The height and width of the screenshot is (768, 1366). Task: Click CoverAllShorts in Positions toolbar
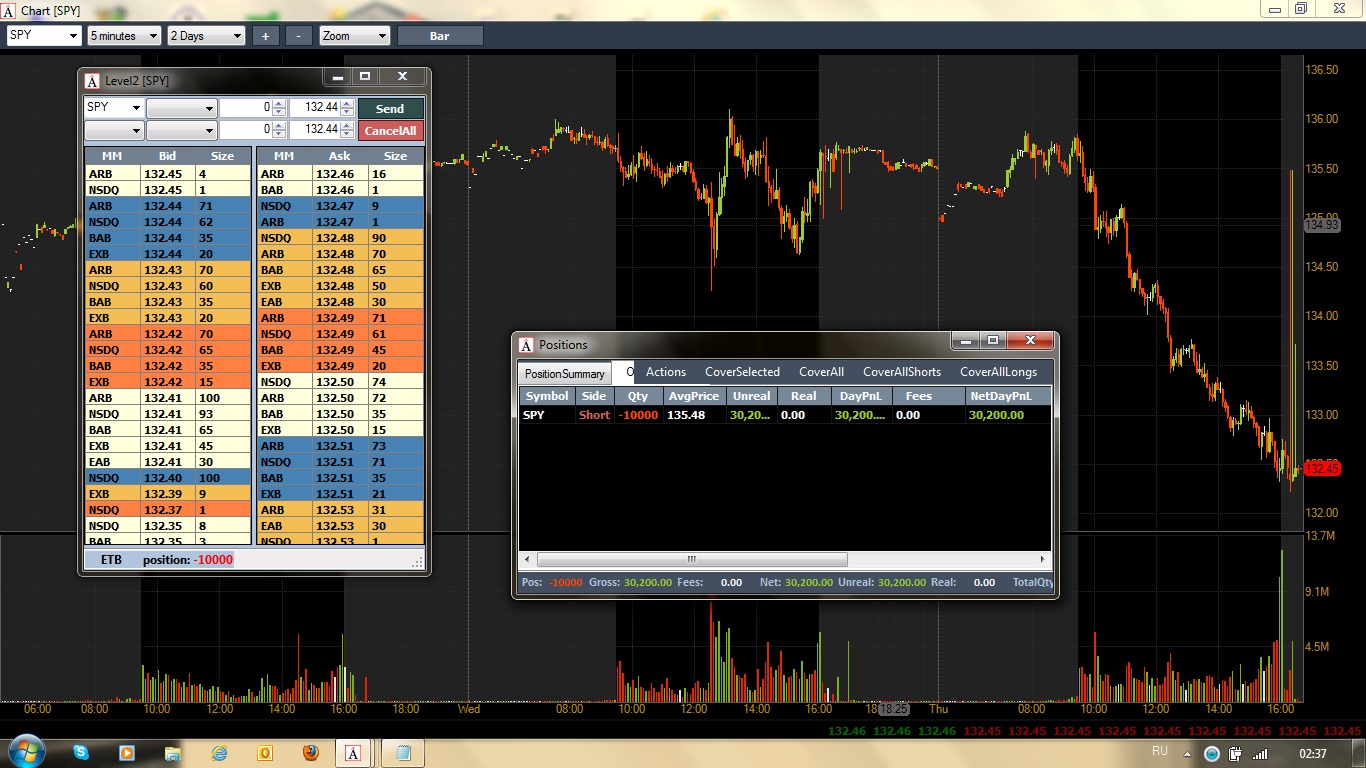point(902,372)
